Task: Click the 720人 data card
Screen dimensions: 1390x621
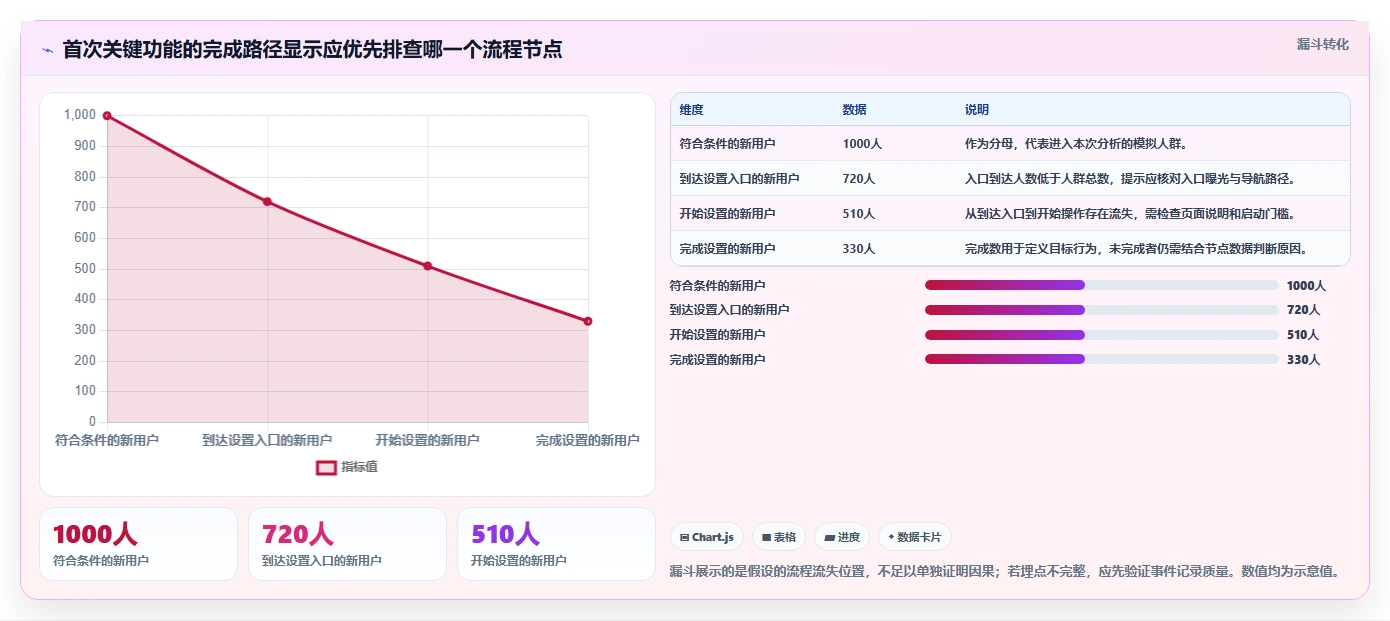Action: point(347,544)
